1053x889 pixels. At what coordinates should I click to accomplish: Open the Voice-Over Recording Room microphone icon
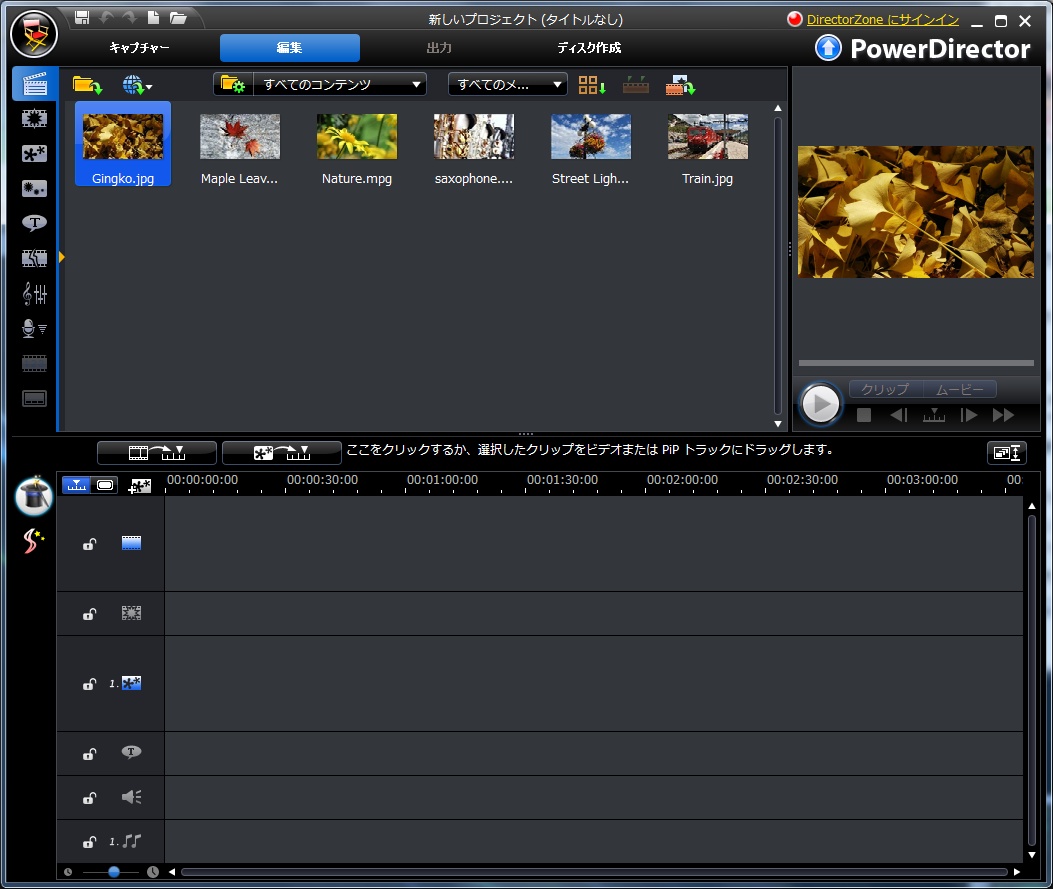point(34,328)
